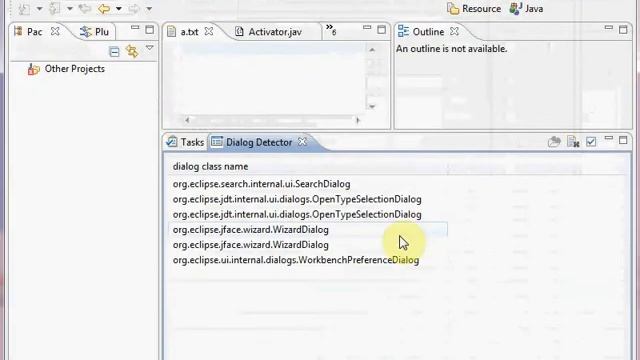Switch to the Resource perspective
Screen dimensions: 640x360
tap(474, 9)
